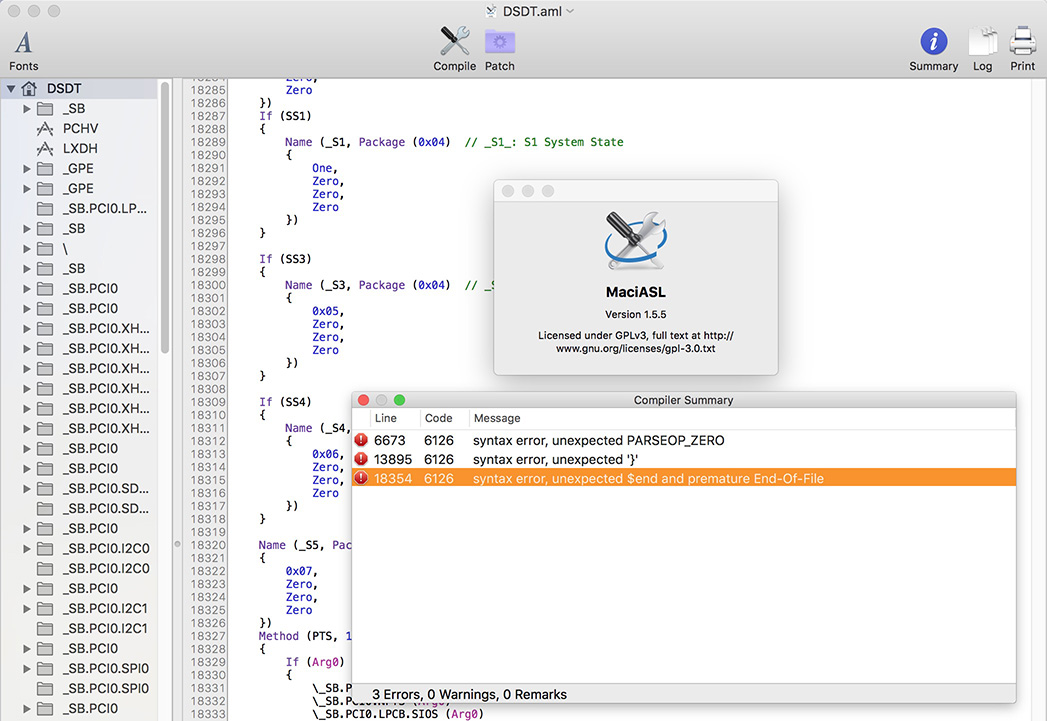Select the premature End-Of-File error row
The width and height of the screenshot is (1047, 721).
point(648,479)
